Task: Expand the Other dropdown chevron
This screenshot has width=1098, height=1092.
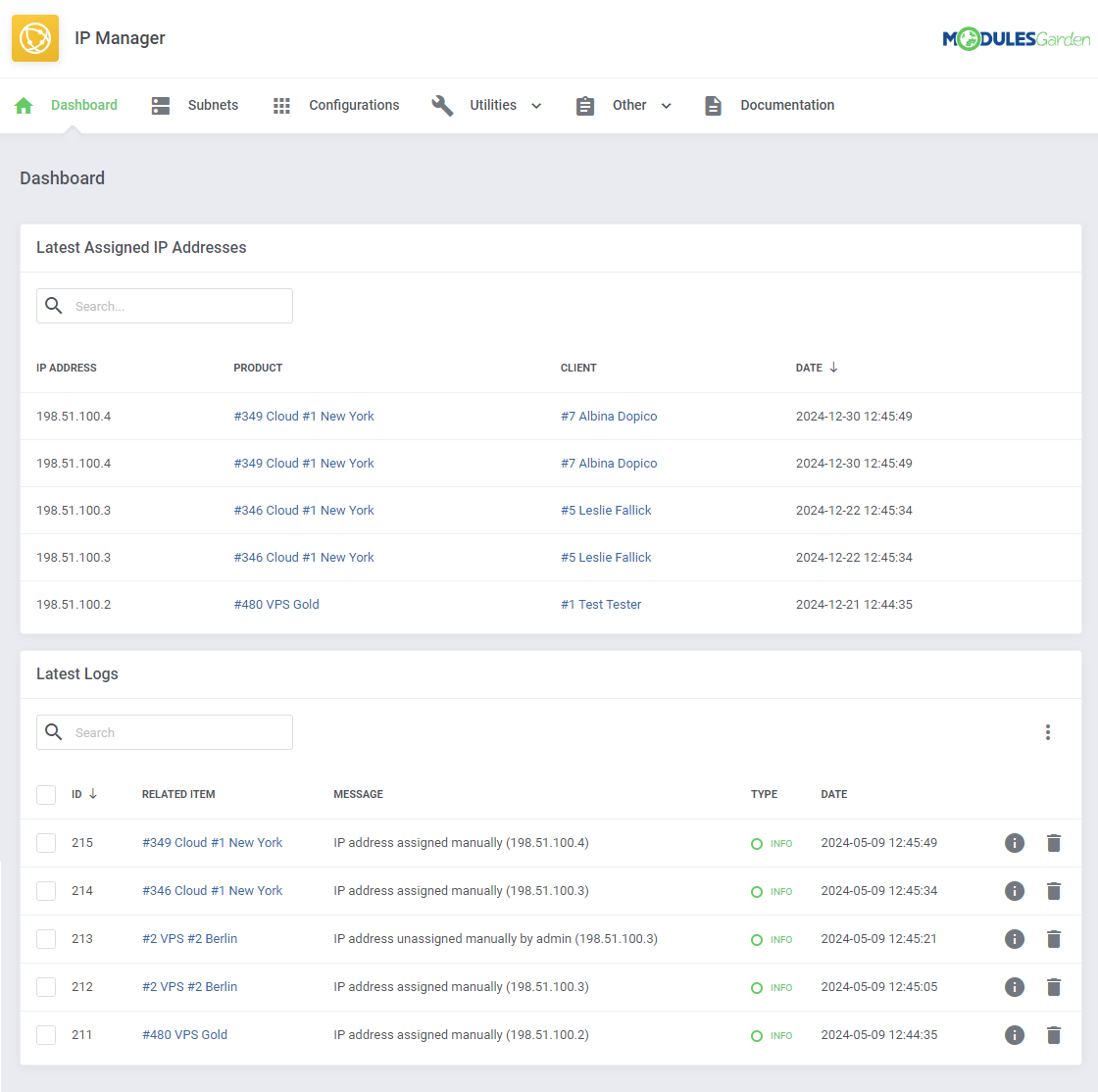Action: [666, 107]
